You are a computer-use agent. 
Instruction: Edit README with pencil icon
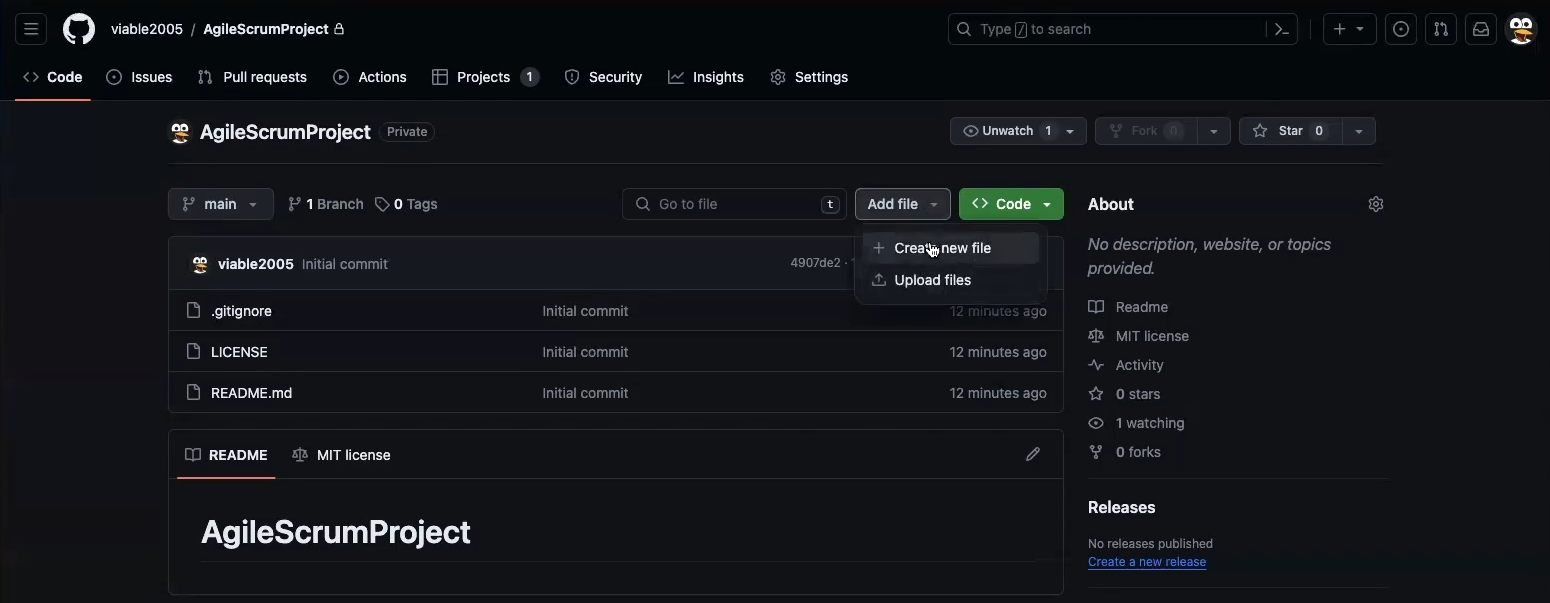click(1033, 455)
